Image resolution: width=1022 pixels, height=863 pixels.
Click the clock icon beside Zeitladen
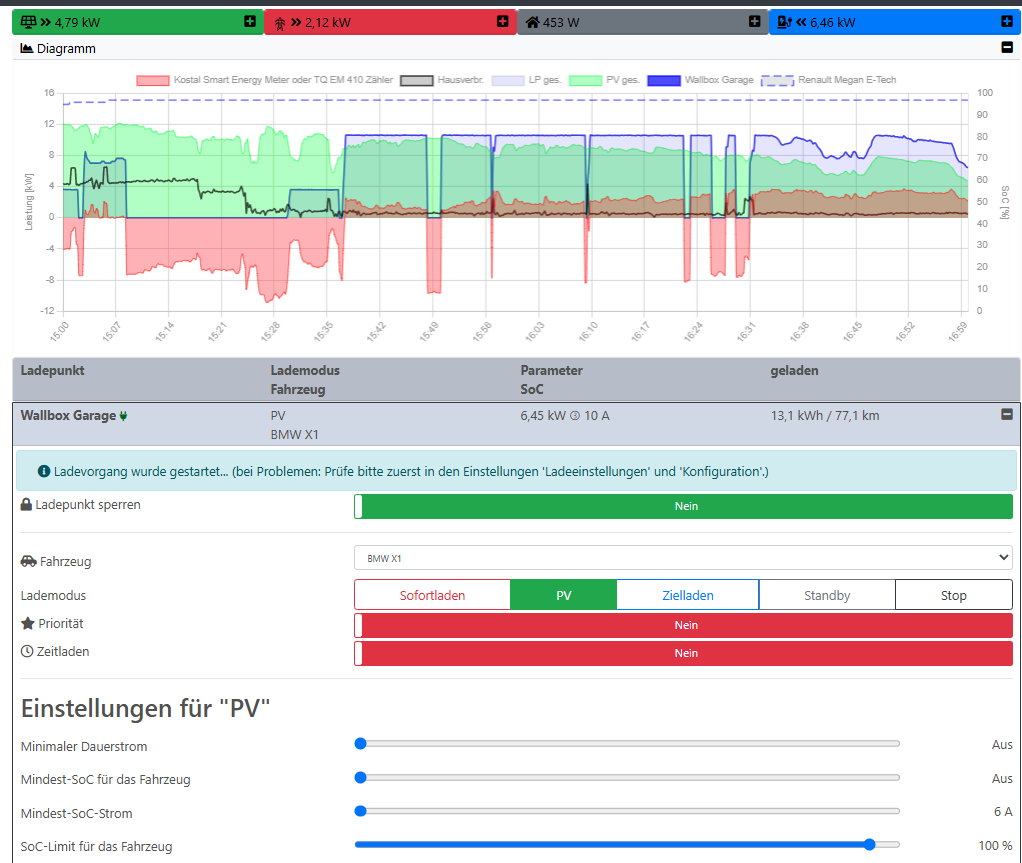[28, 652]
